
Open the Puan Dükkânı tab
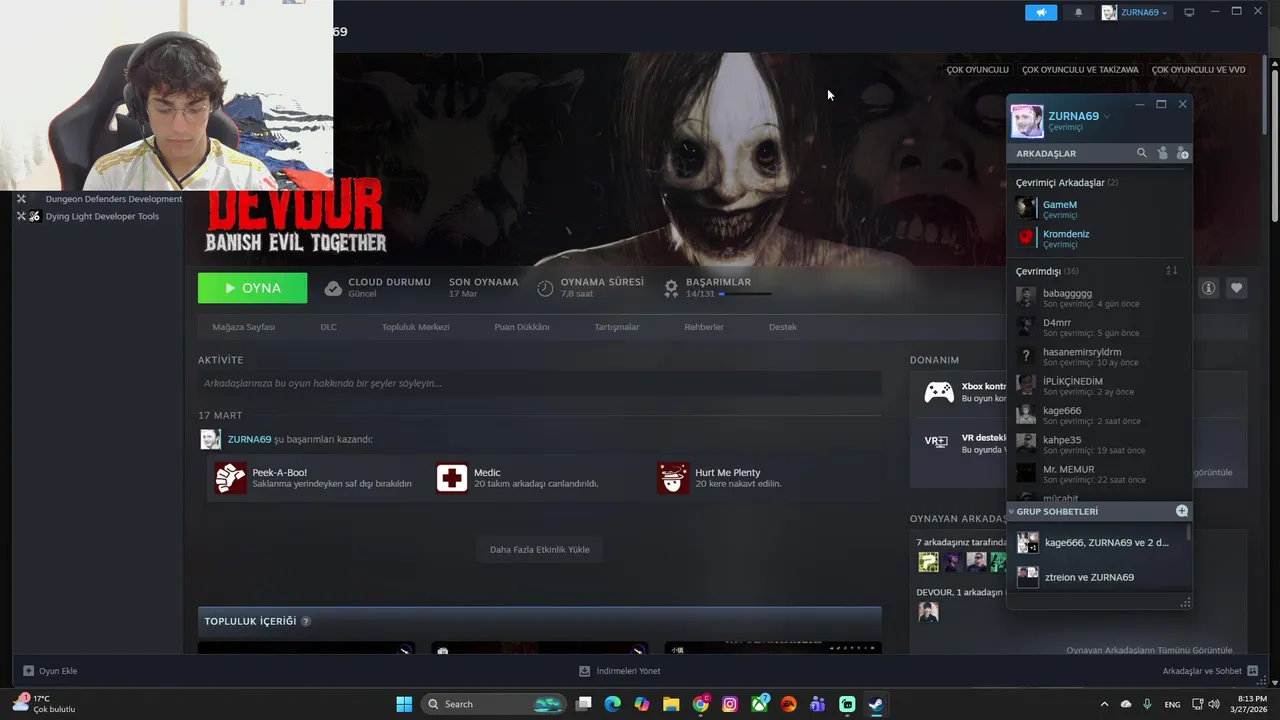[x=522, y=327]
